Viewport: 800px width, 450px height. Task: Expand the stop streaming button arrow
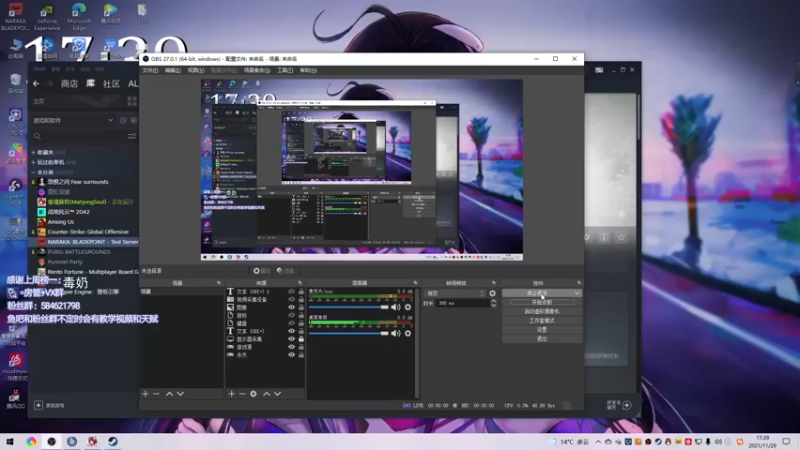click(x=575, y=293)
